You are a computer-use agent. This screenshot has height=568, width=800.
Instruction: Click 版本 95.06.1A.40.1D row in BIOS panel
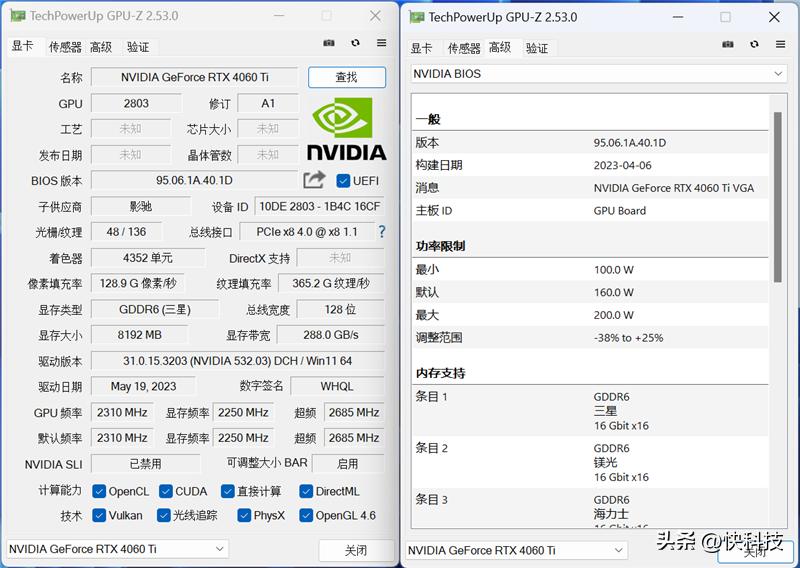[591, 143]
